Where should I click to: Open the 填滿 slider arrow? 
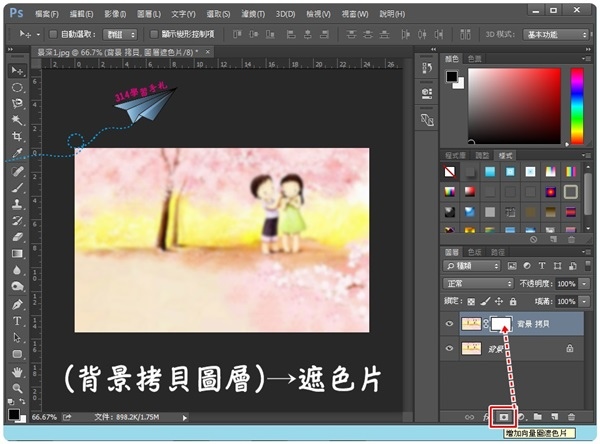(584, 302)
